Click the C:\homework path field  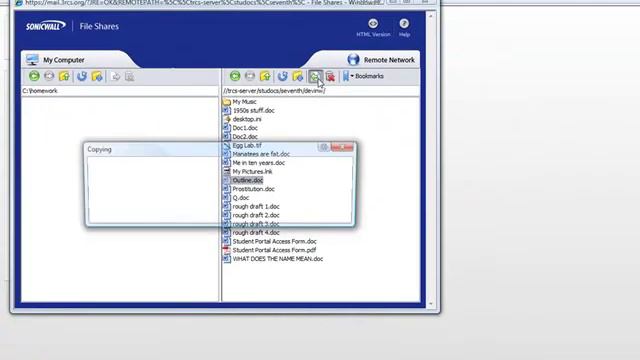coord(120,91)
